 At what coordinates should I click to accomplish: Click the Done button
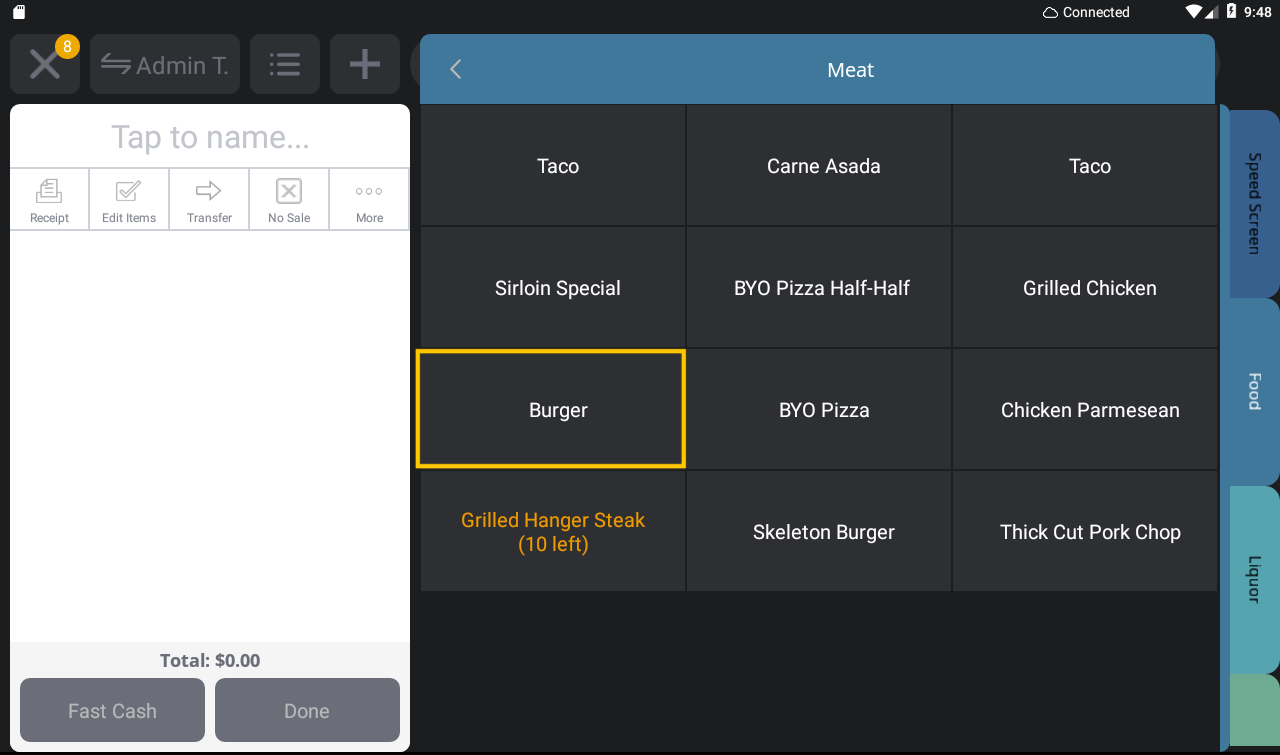coord(307,710)
